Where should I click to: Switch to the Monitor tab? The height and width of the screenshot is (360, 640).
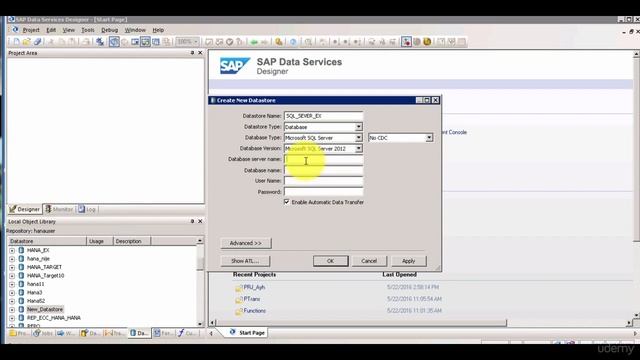tap(59, 209)
